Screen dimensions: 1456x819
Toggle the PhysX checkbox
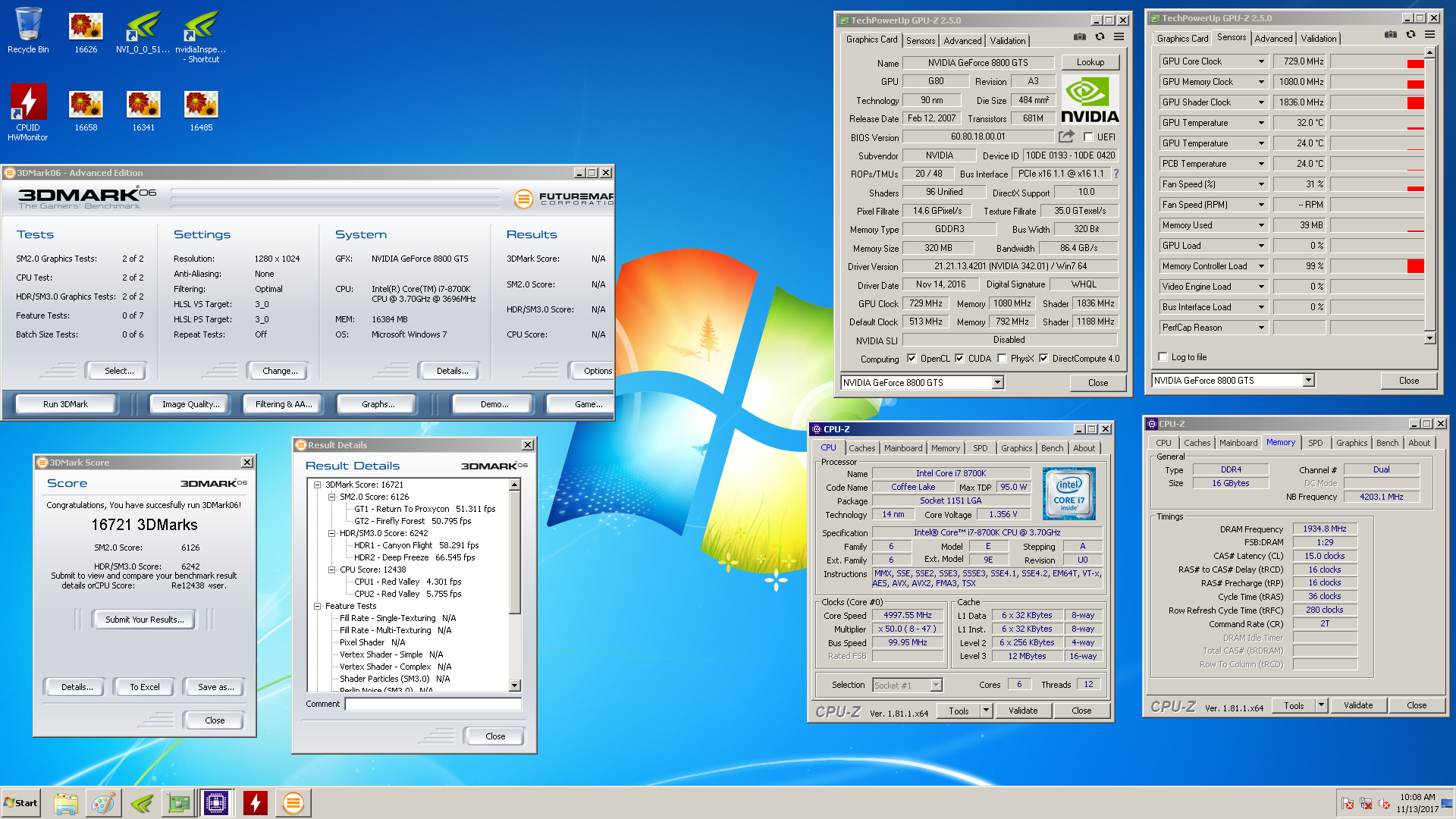pos(1002,359)
